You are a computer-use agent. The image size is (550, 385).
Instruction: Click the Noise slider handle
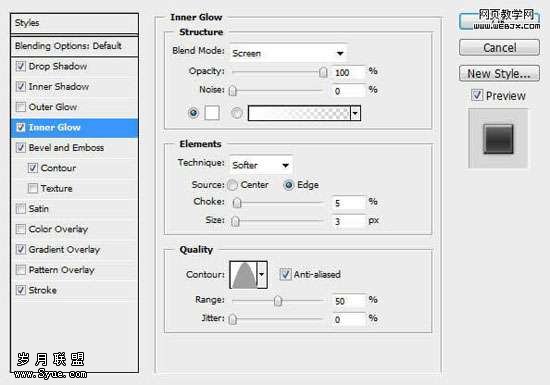coord(233,91)
